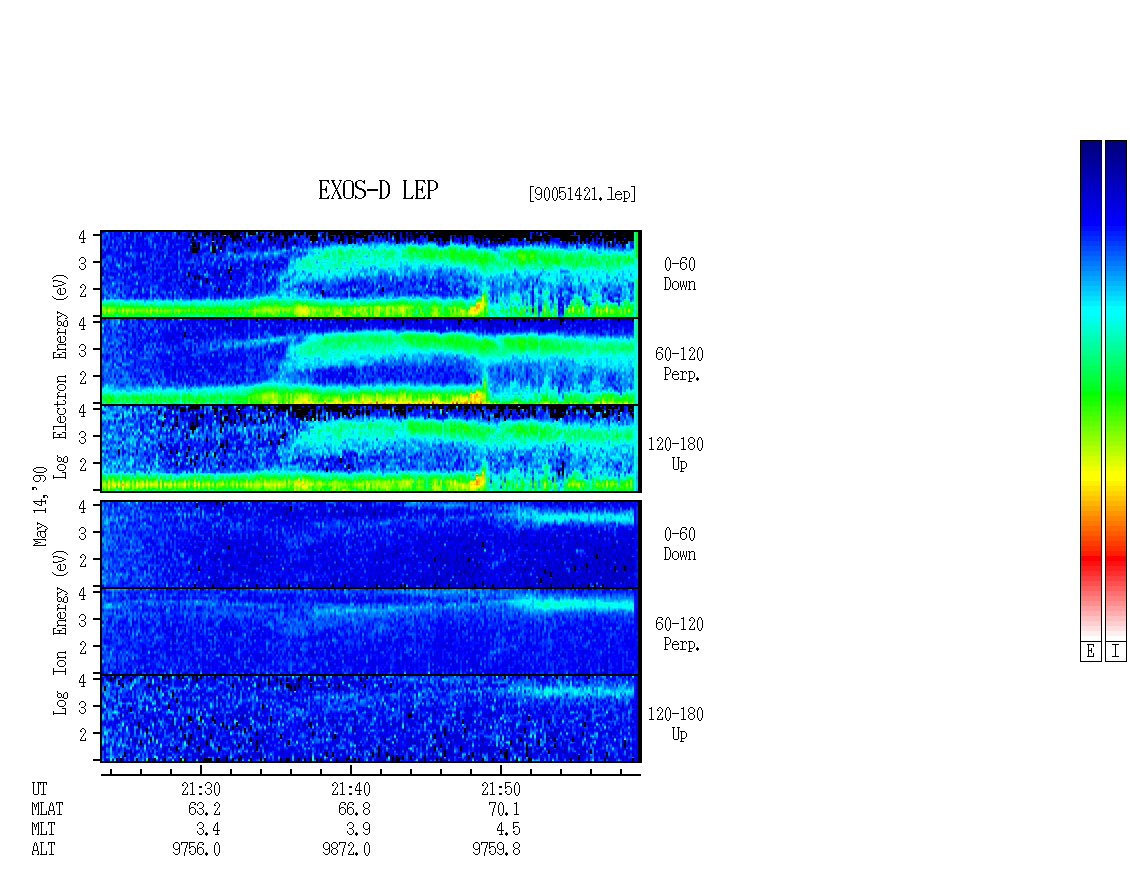1130x875 pixels.
Task: Click the ALT value 9872.0
Action: click(346, 850)
